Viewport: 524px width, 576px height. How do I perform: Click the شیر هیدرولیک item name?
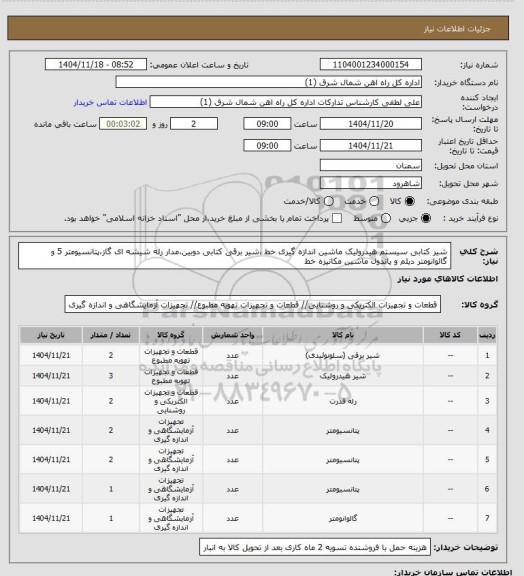coord(342,376)
